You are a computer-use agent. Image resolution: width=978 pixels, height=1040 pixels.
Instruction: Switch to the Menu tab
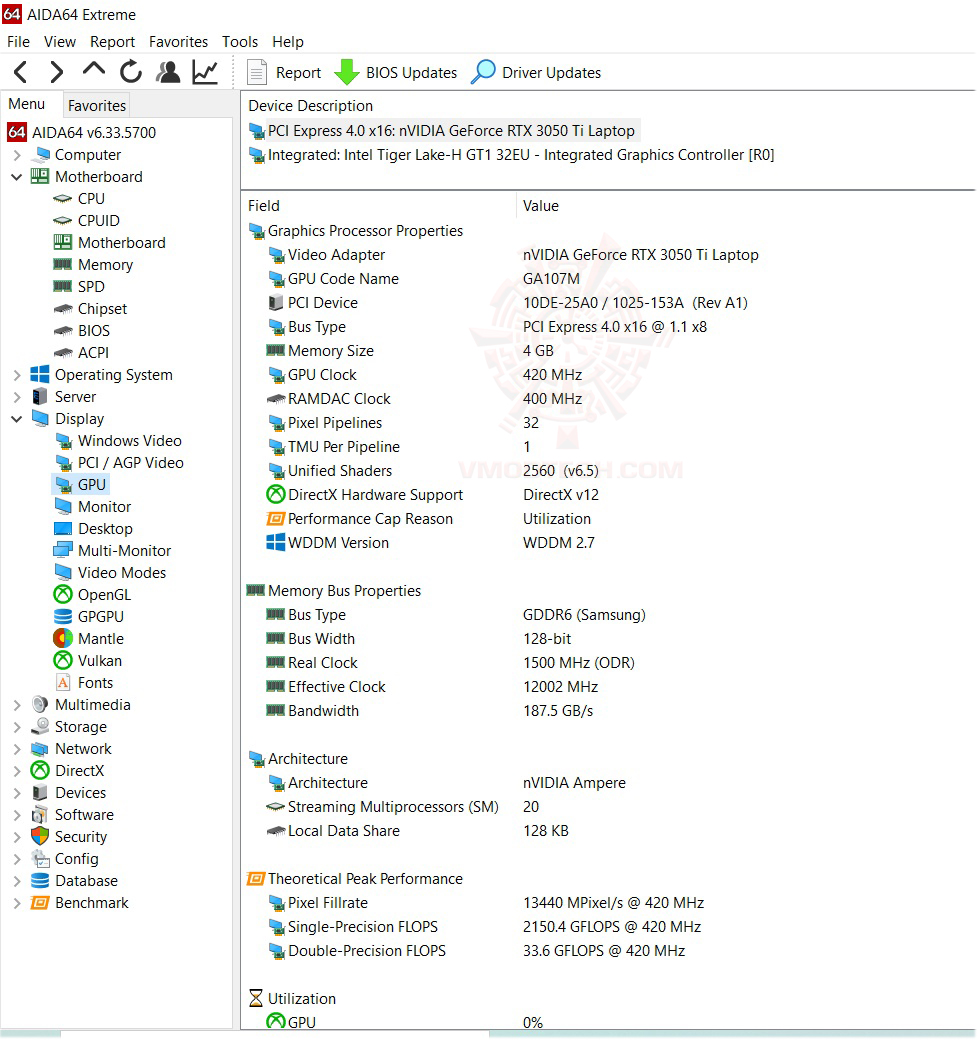pos(27,104)
